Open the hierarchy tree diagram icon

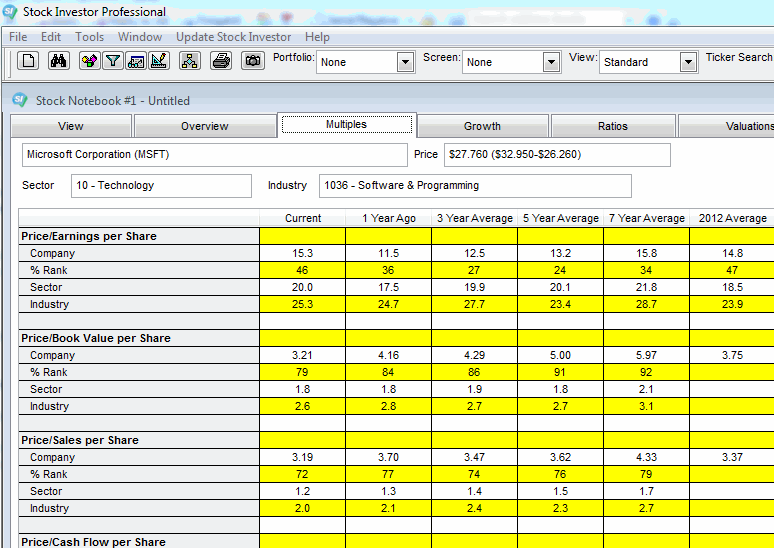[x=190, y=62]
